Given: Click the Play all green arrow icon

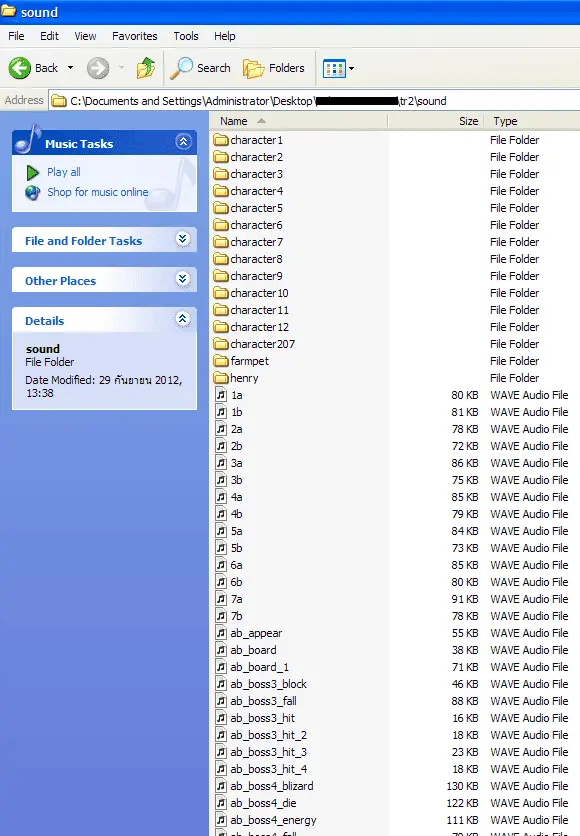Looking at the screenshot, I should pos(33,172).
